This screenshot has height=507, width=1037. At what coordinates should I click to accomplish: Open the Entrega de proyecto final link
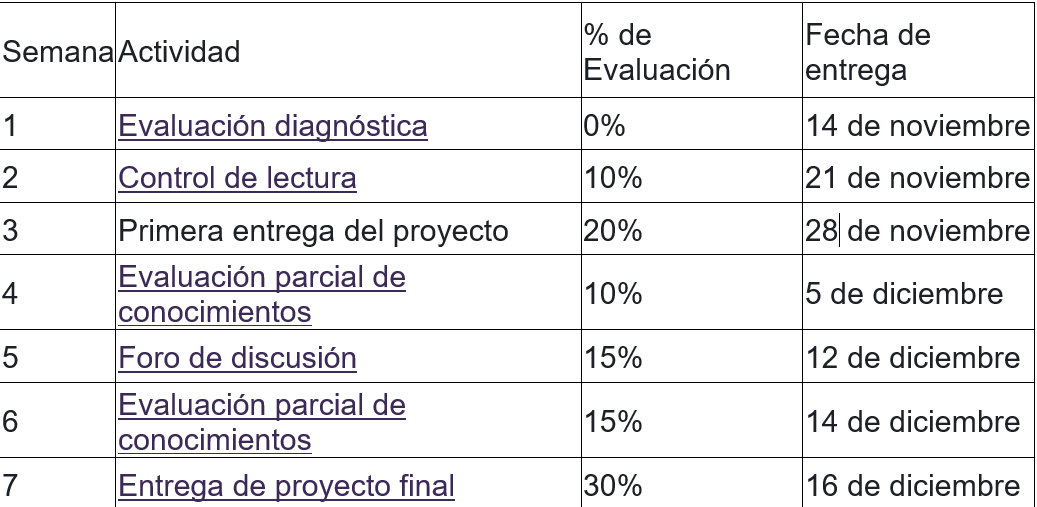[x=286, y=486]
